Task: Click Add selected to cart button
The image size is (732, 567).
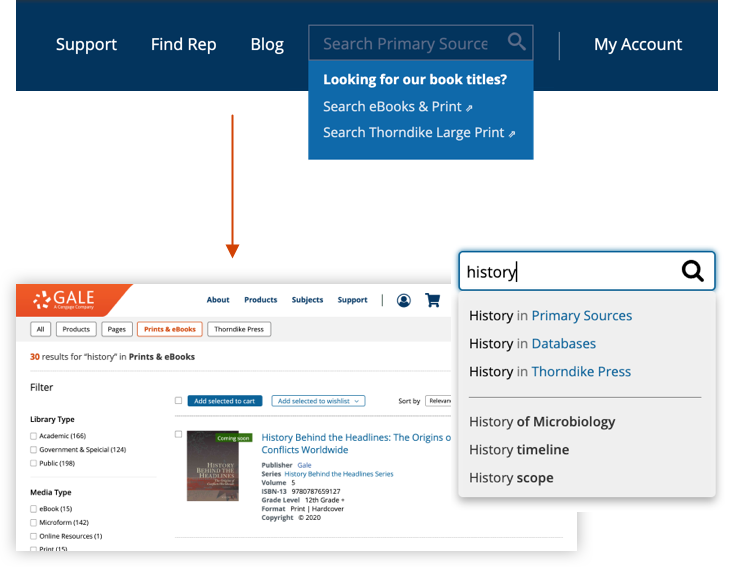Action: pyautogui.click(x=225, y=401)
